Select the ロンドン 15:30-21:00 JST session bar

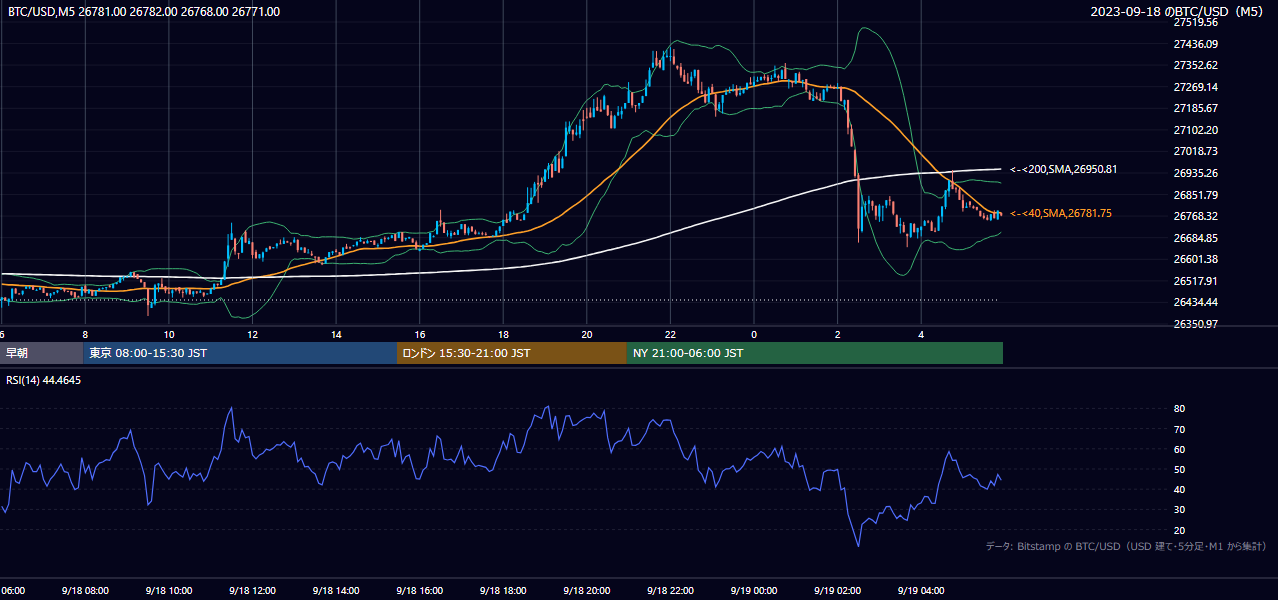point(512,353)
